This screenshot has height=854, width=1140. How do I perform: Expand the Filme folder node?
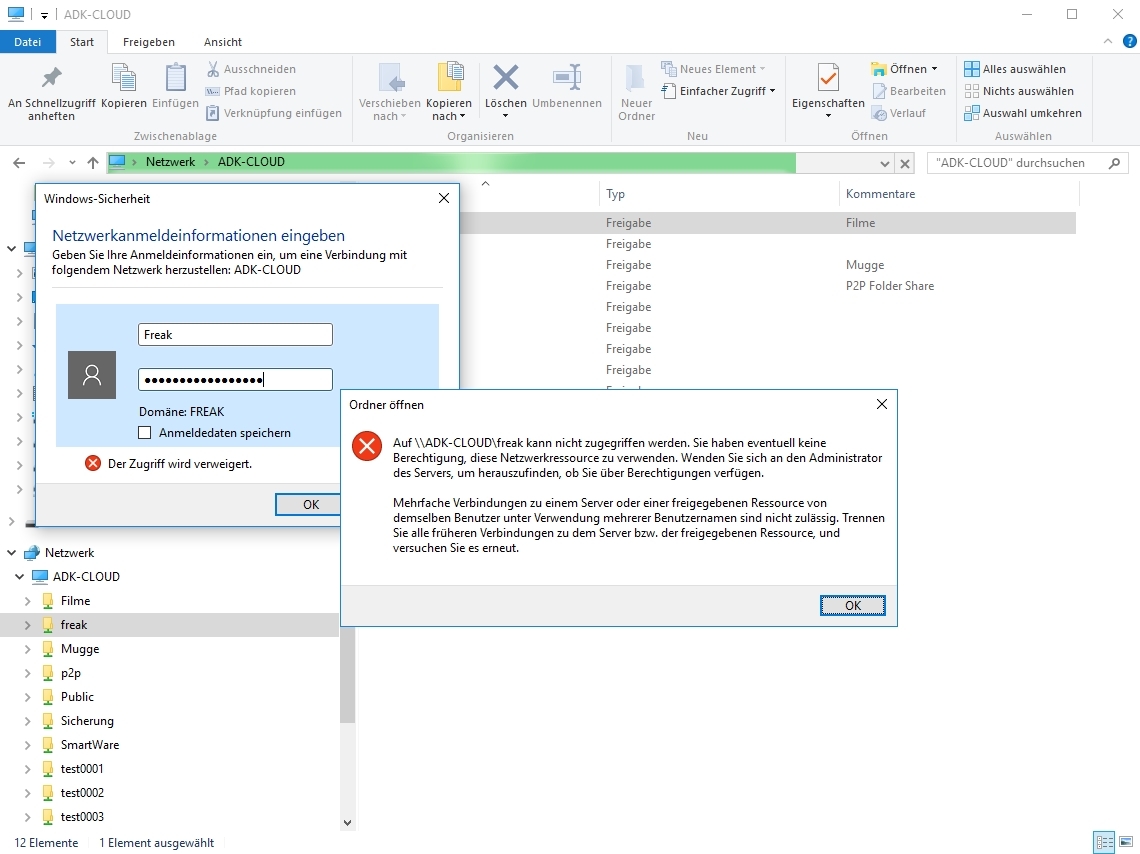[x=28, y=600]
